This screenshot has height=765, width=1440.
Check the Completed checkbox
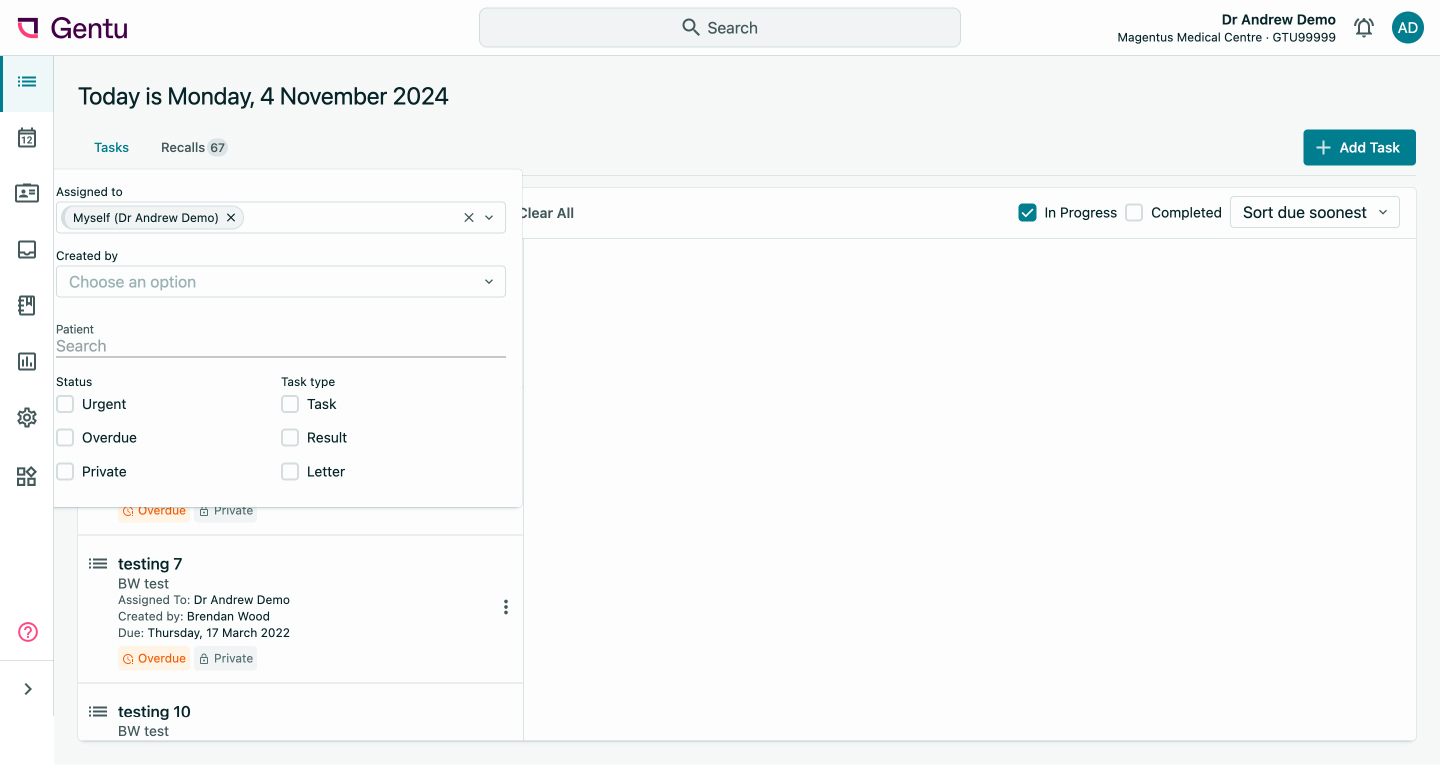1134,212
